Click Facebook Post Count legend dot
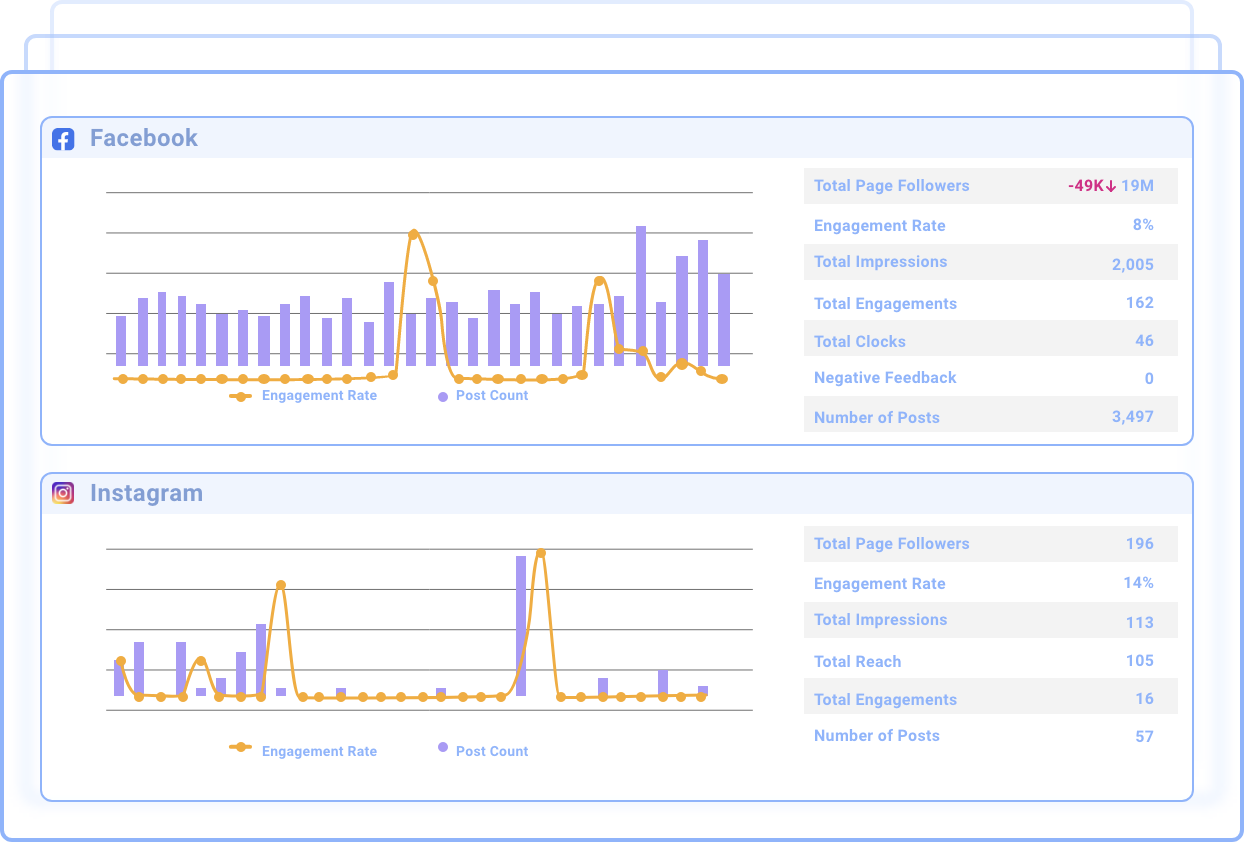This screenshot has height=842, width=1244. click(x=443, y=396)
